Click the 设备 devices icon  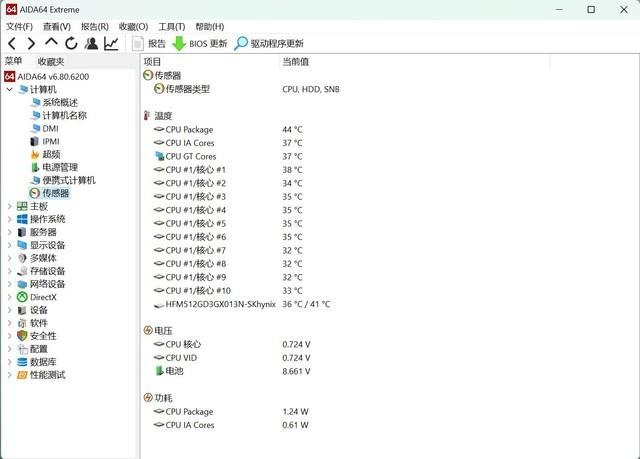point(22,310)
